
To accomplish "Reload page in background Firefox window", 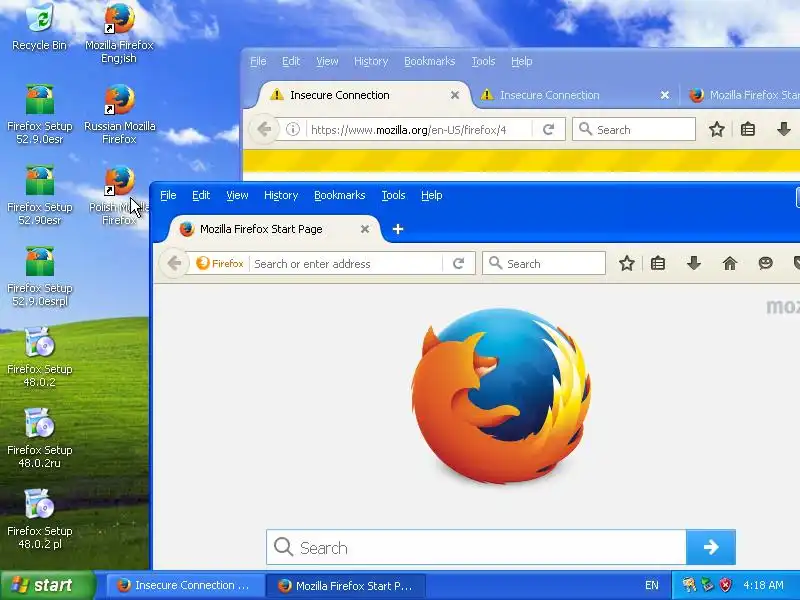I will pyautogui.click(x=548, y=130).
